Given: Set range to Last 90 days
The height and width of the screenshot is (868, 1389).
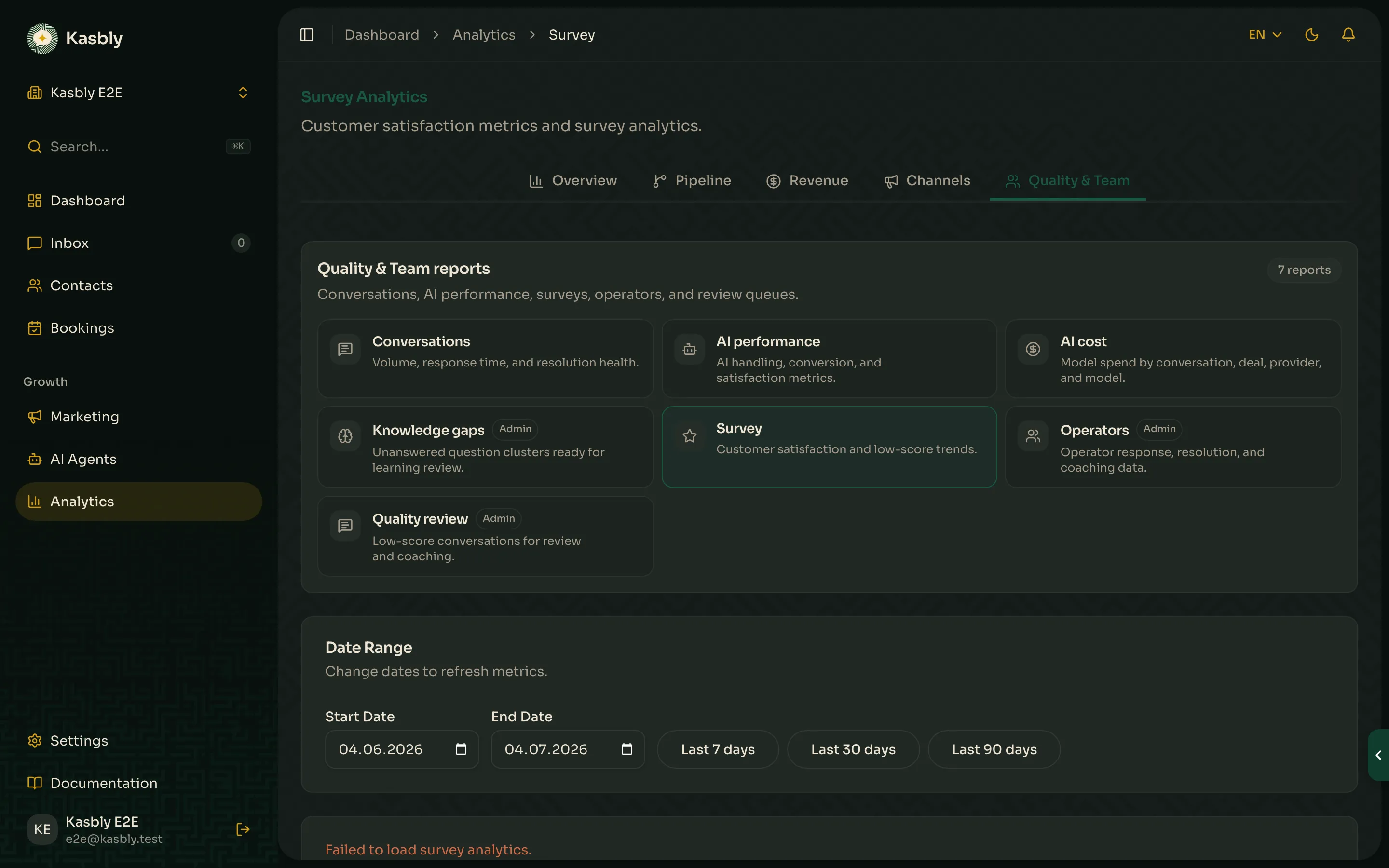Looking at the screenshot, I should tap(994, 749).
